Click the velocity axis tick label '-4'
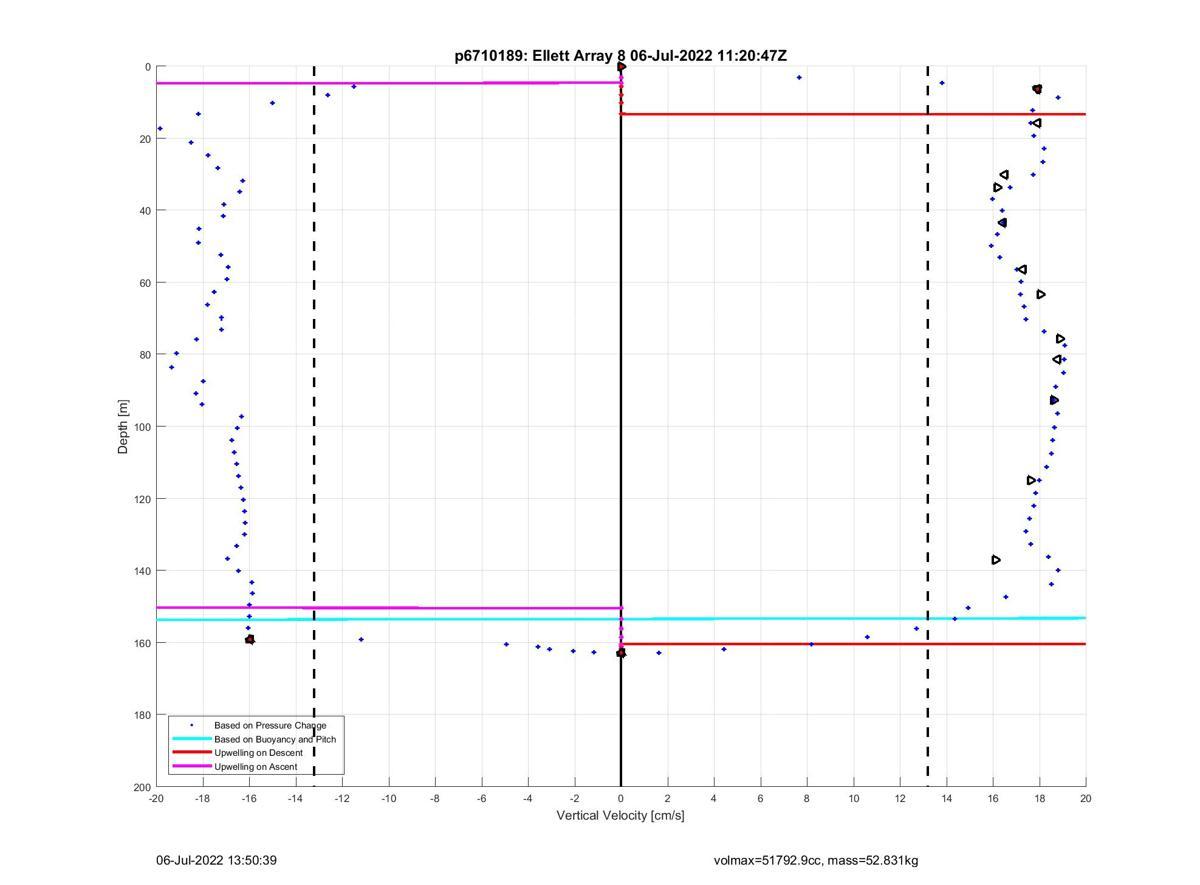 527,798
